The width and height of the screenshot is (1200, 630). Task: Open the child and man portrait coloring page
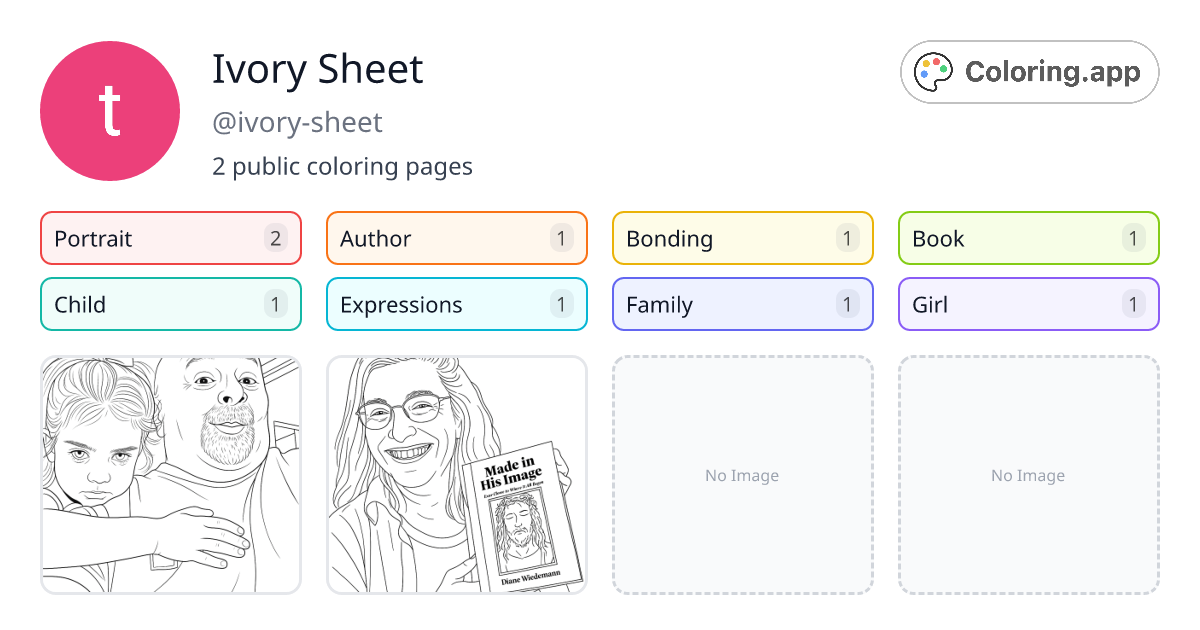tap(170, 475)
